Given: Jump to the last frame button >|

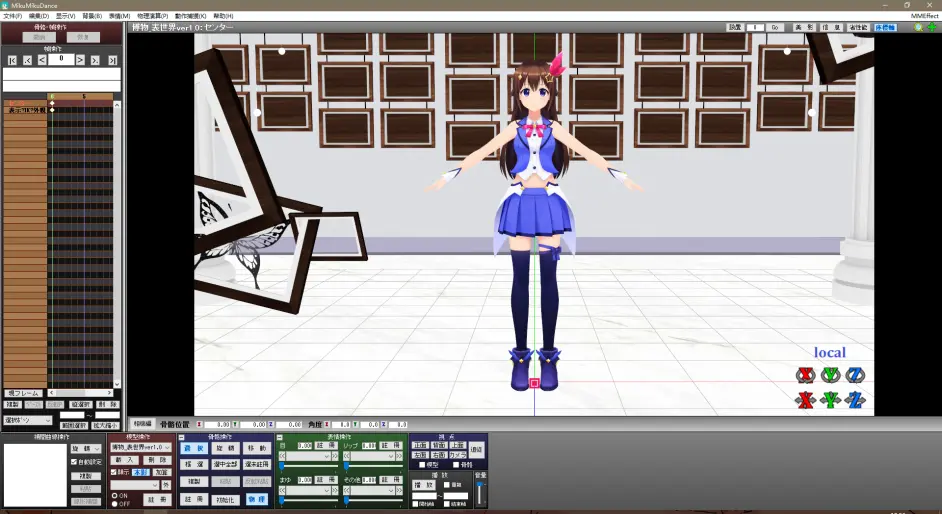Looking at the screenshot, I should [112, 60].
